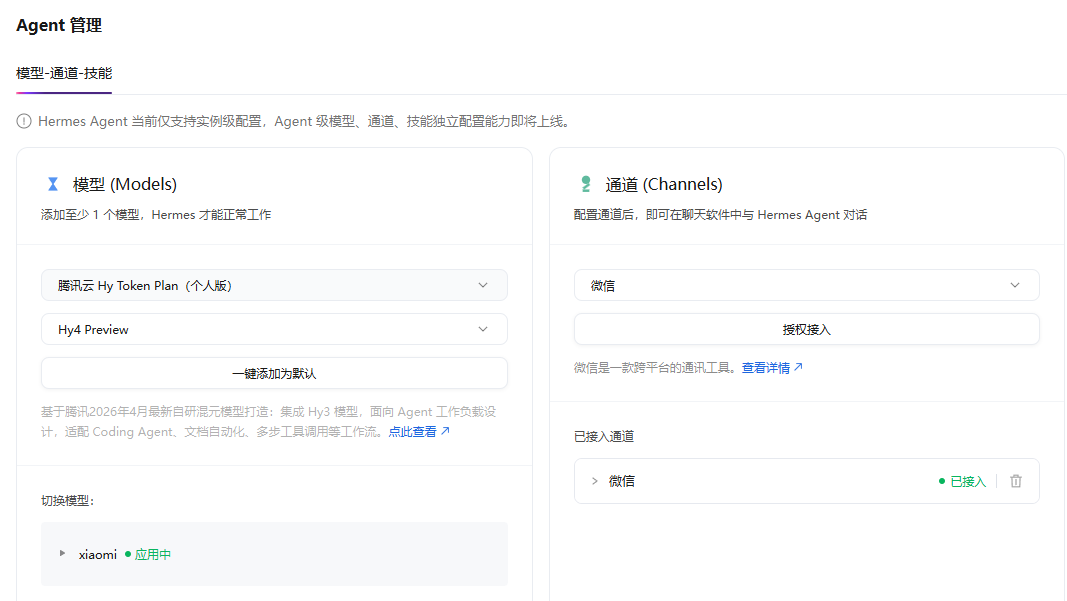Click the 配置通道后 description text
The height and width of the screenshot is (601, 1067).
(720, 214)
